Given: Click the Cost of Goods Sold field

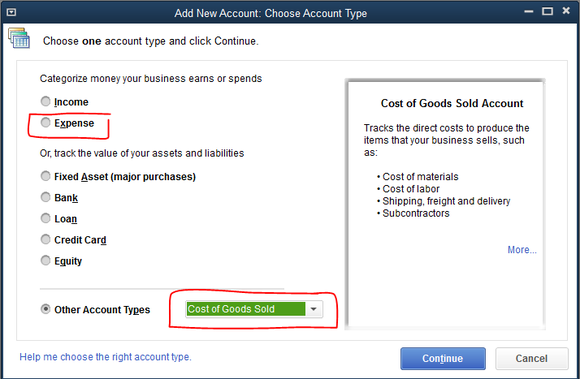Looking at the screenshot, I should point(246,309).
